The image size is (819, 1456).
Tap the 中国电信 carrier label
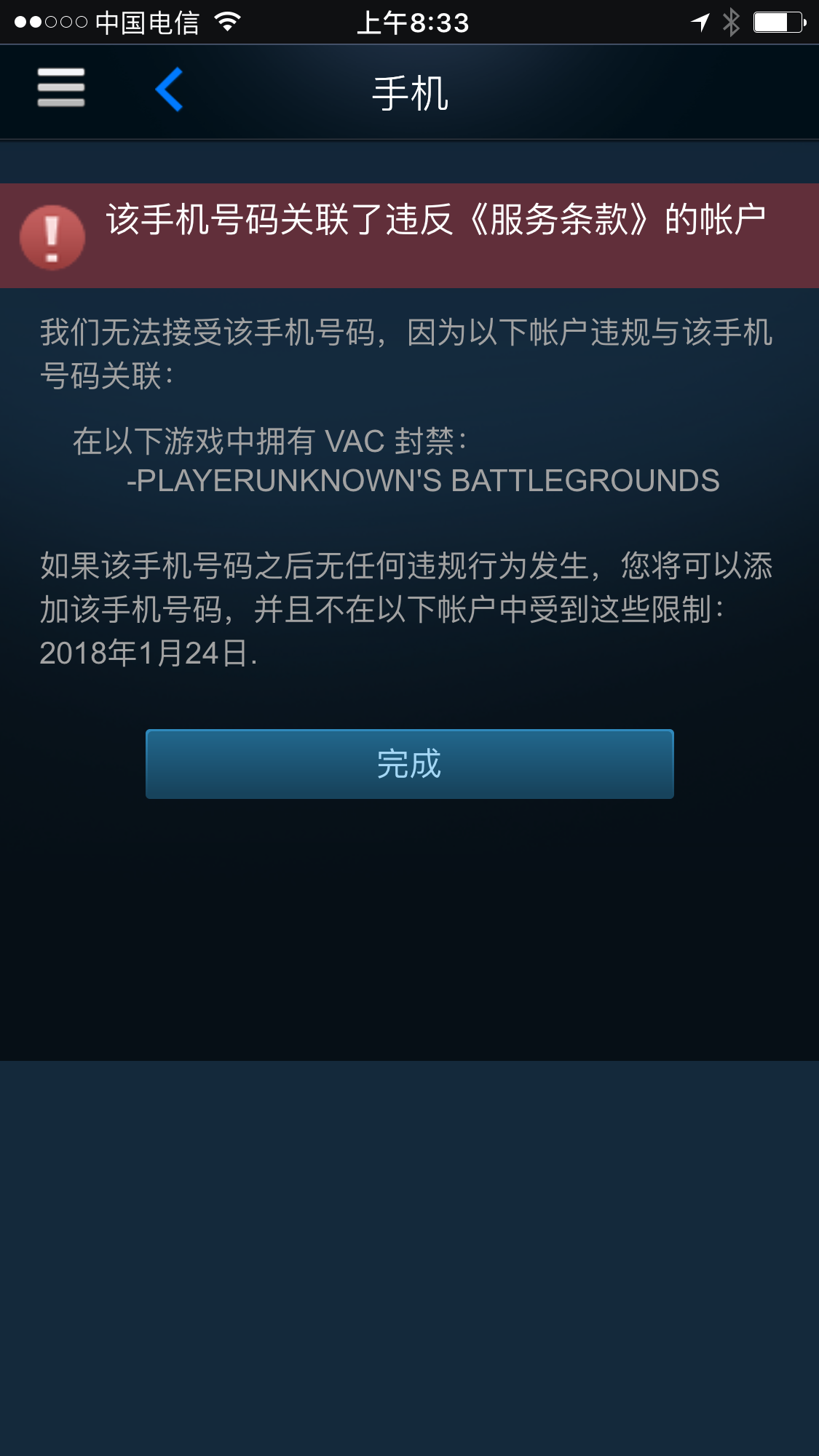coord(147,23)
